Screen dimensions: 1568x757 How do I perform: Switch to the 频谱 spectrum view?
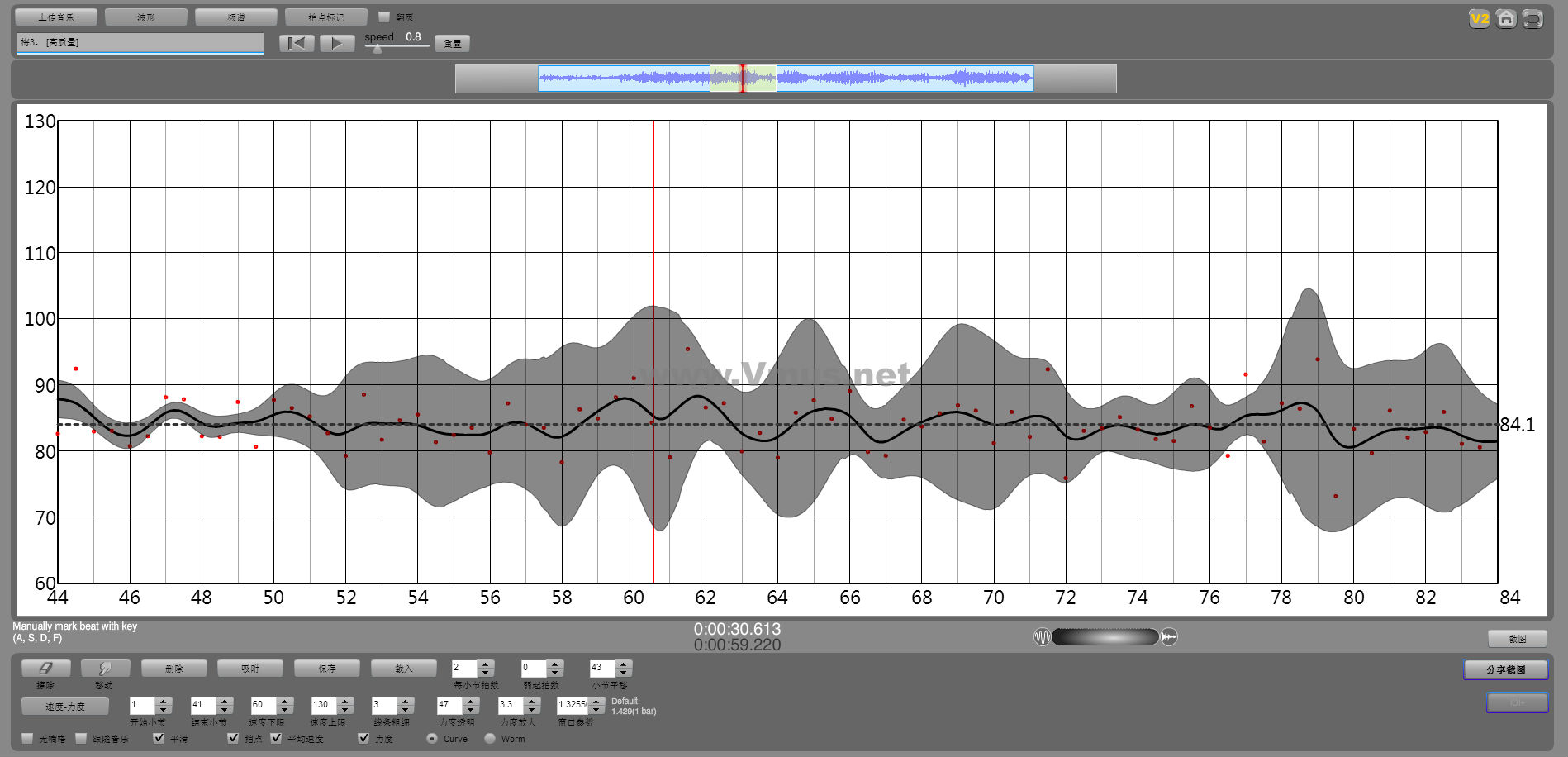pos(235,17)
